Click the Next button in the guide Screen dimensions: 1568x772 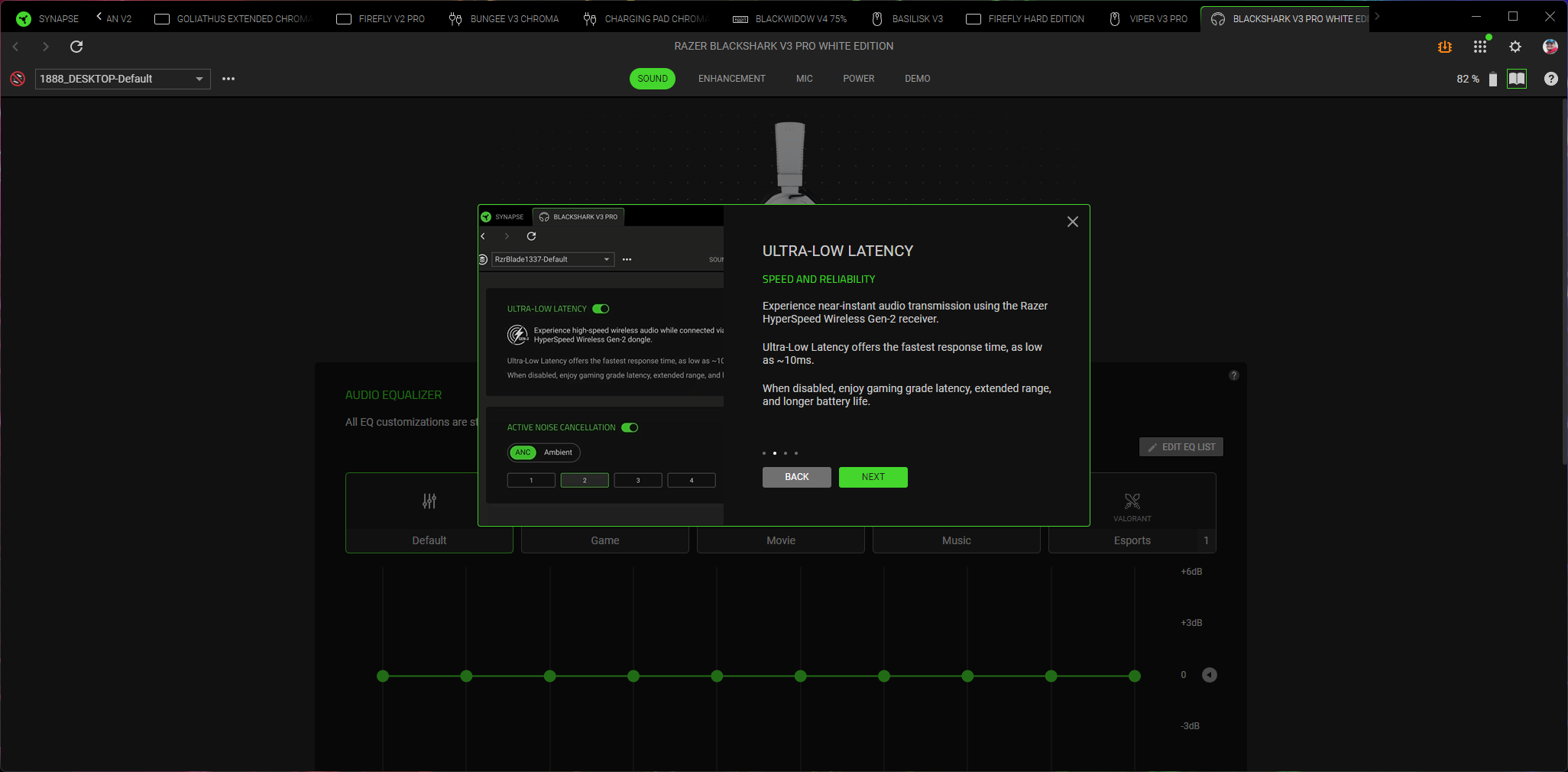tap(873, 477)
